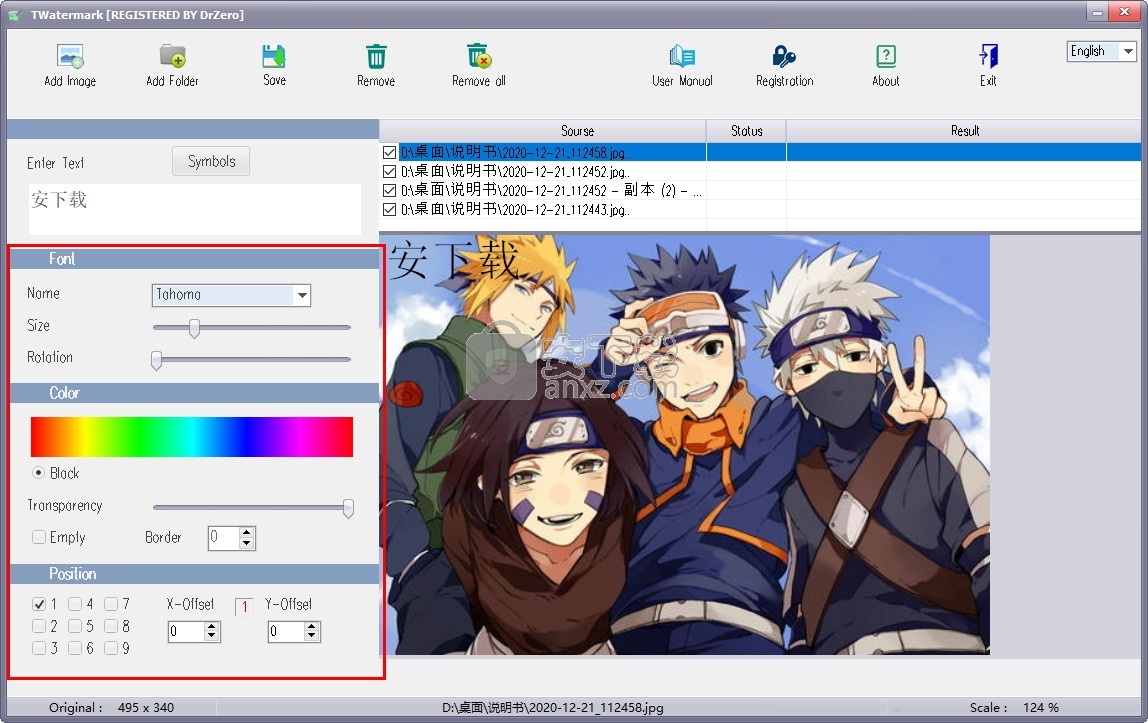The height and width of the screenshot is (723, 1148).
Task: Click the Symbols button
Action: point(211,161)
